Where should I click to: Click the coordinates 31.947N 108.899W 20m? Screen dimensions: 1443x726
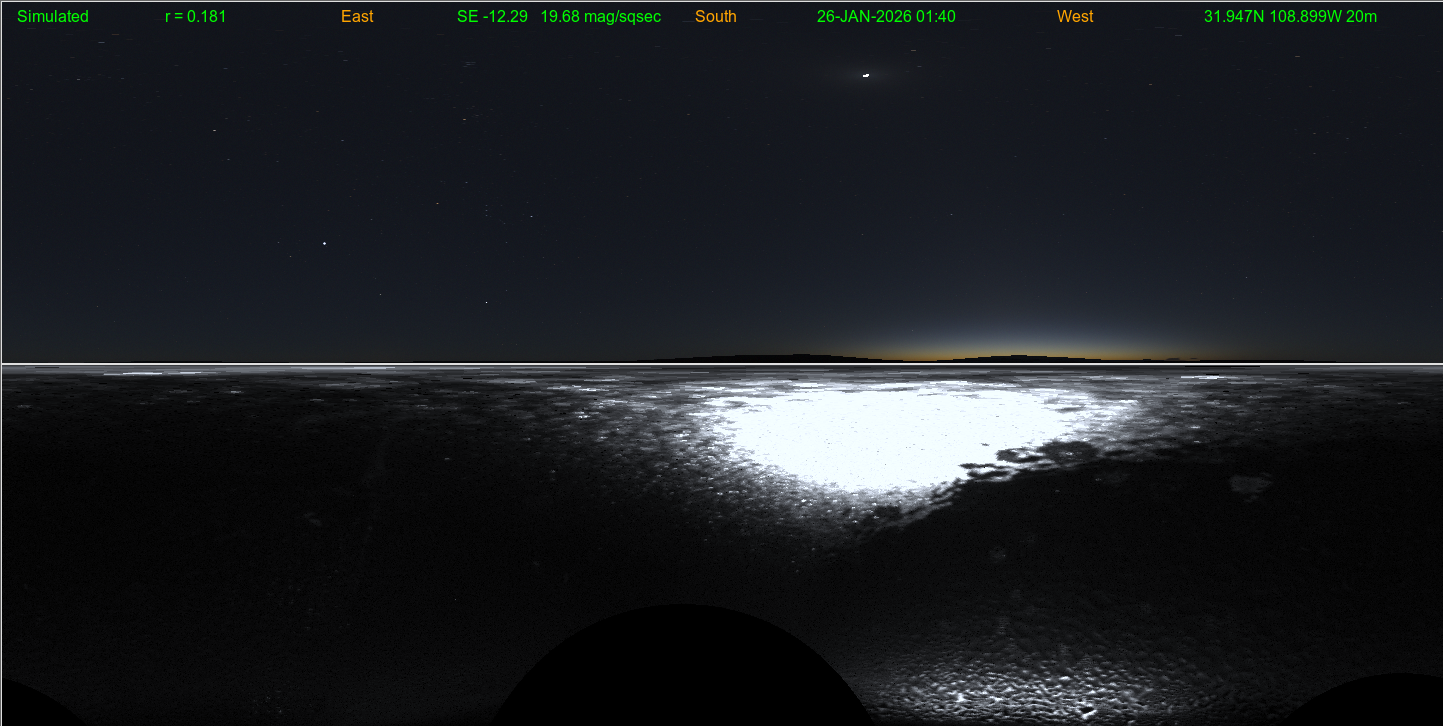[1290, 17]
